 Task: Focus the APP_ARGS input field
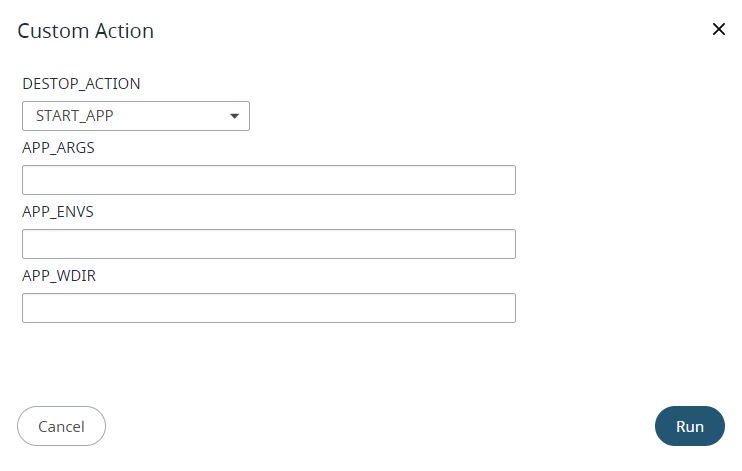point(268,180)
